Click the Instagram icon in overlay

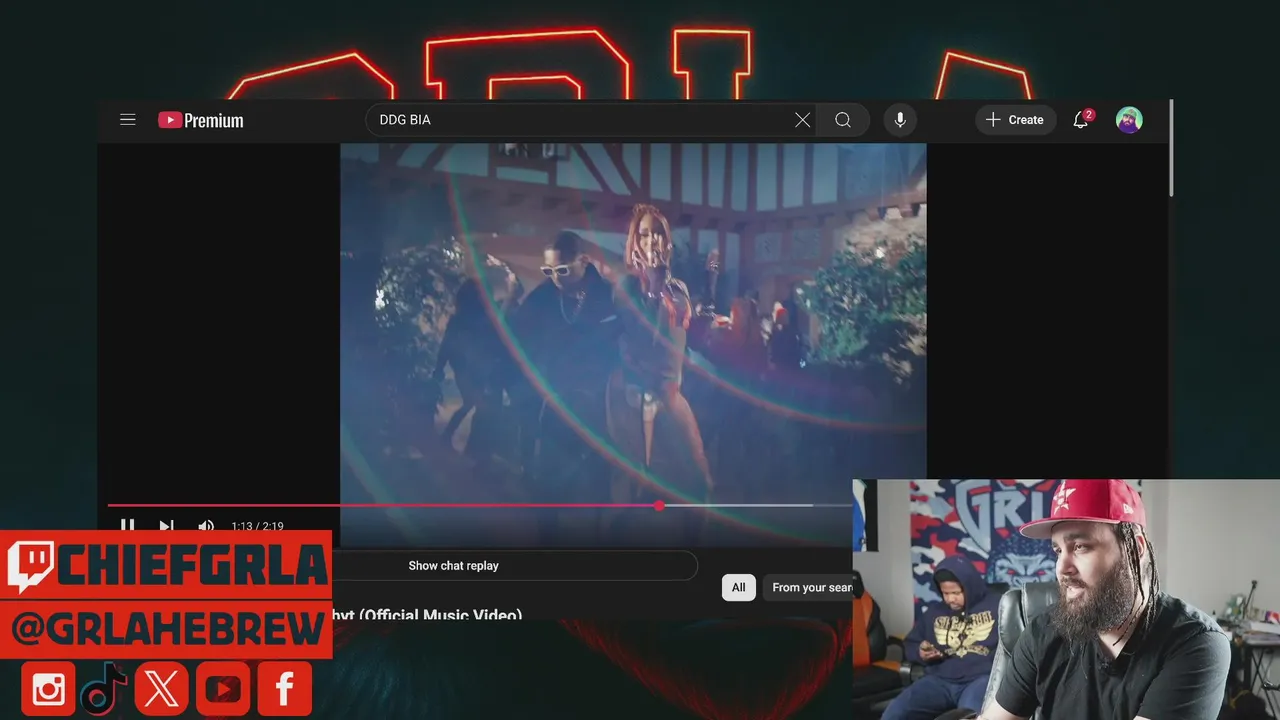(x=48, y=689)
